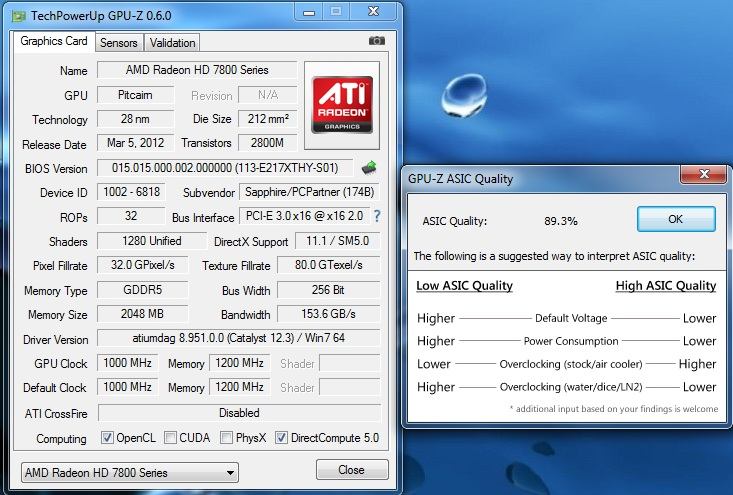733x495 pixels.
Task: Click the Release Date field Mar 5, 2012
Action: tap(135, 143)
